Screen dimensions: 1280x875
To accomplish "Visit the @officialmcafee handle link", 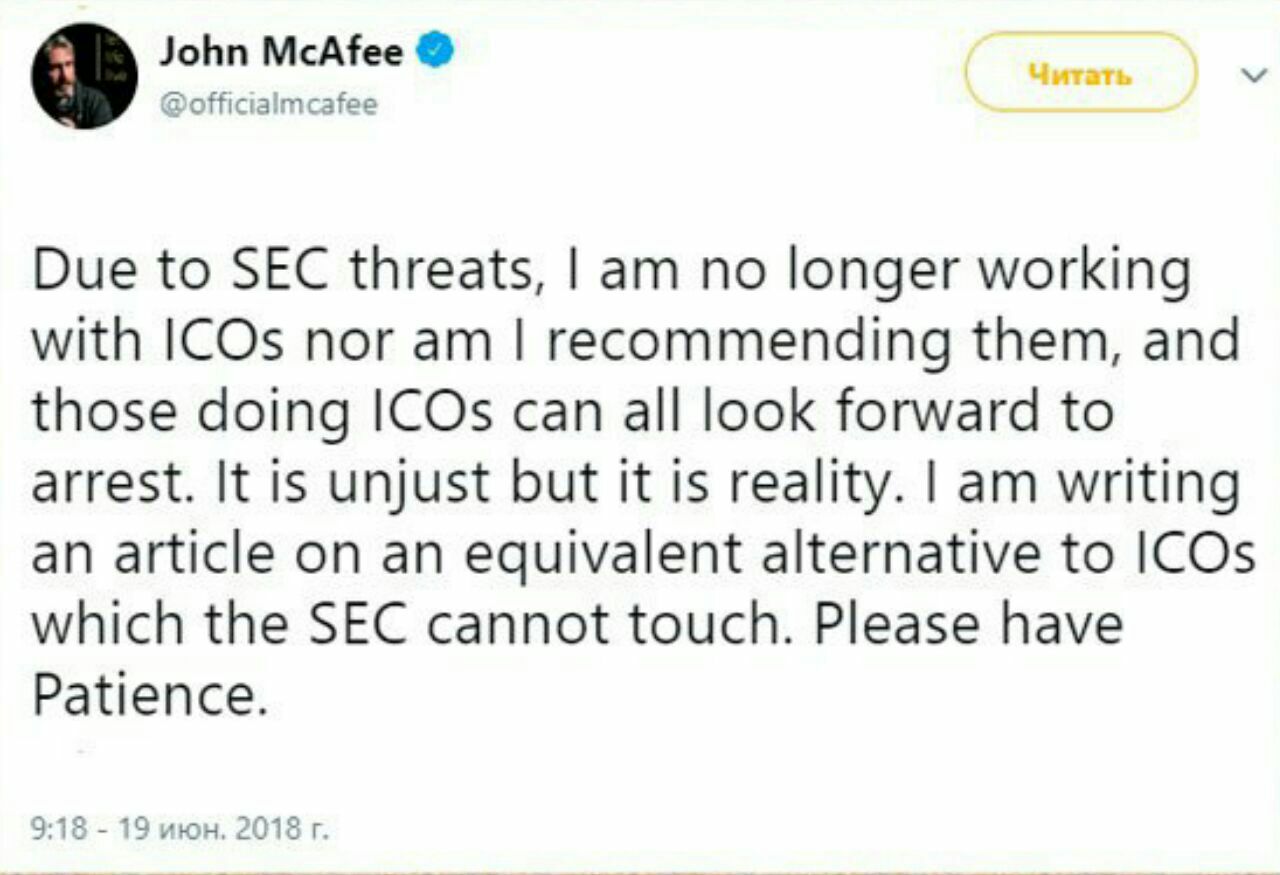I will pos(269,104).
